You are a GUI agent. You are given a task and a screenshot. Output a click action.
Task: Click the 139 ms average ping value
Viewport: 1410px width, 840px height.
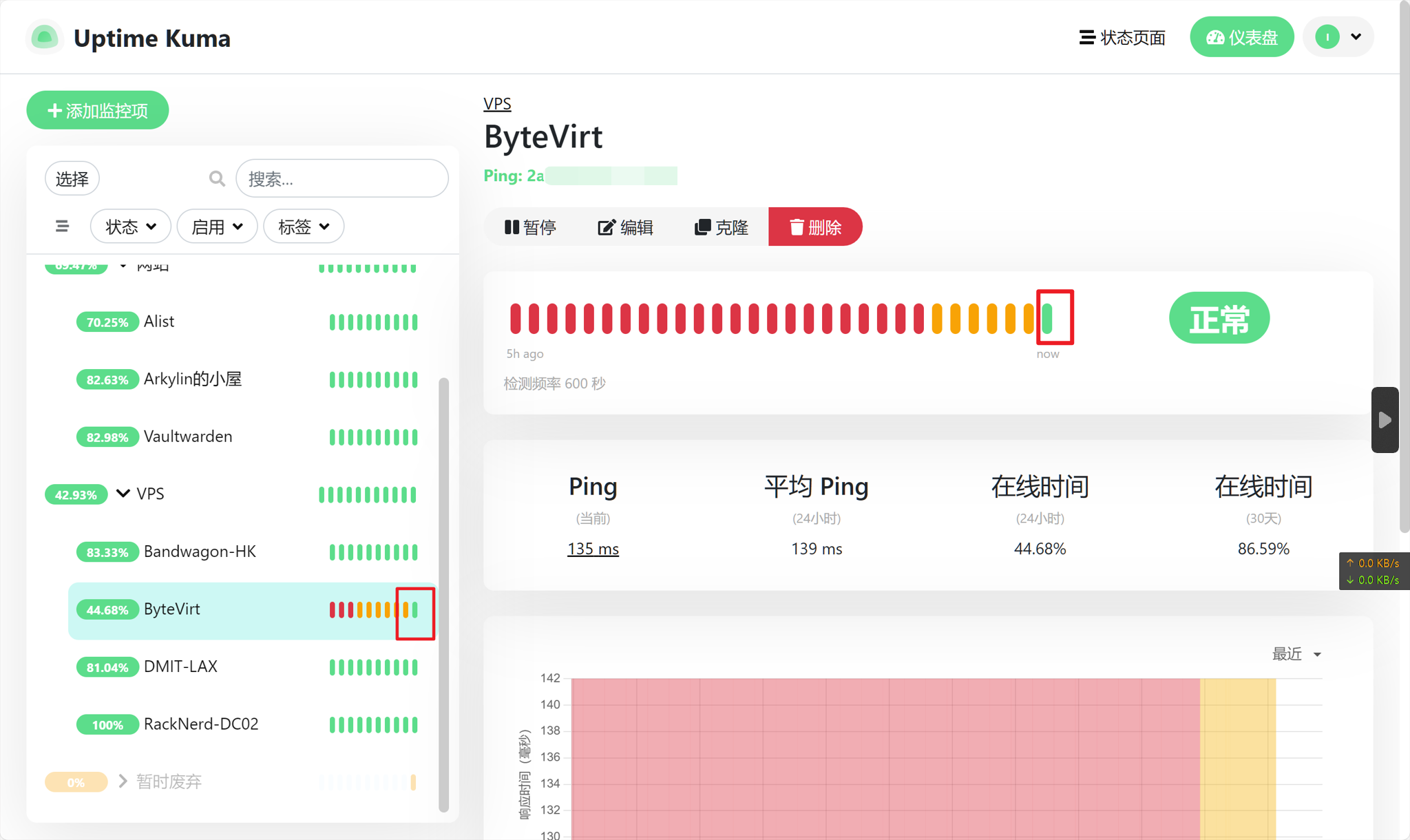(x=817, y=549)
